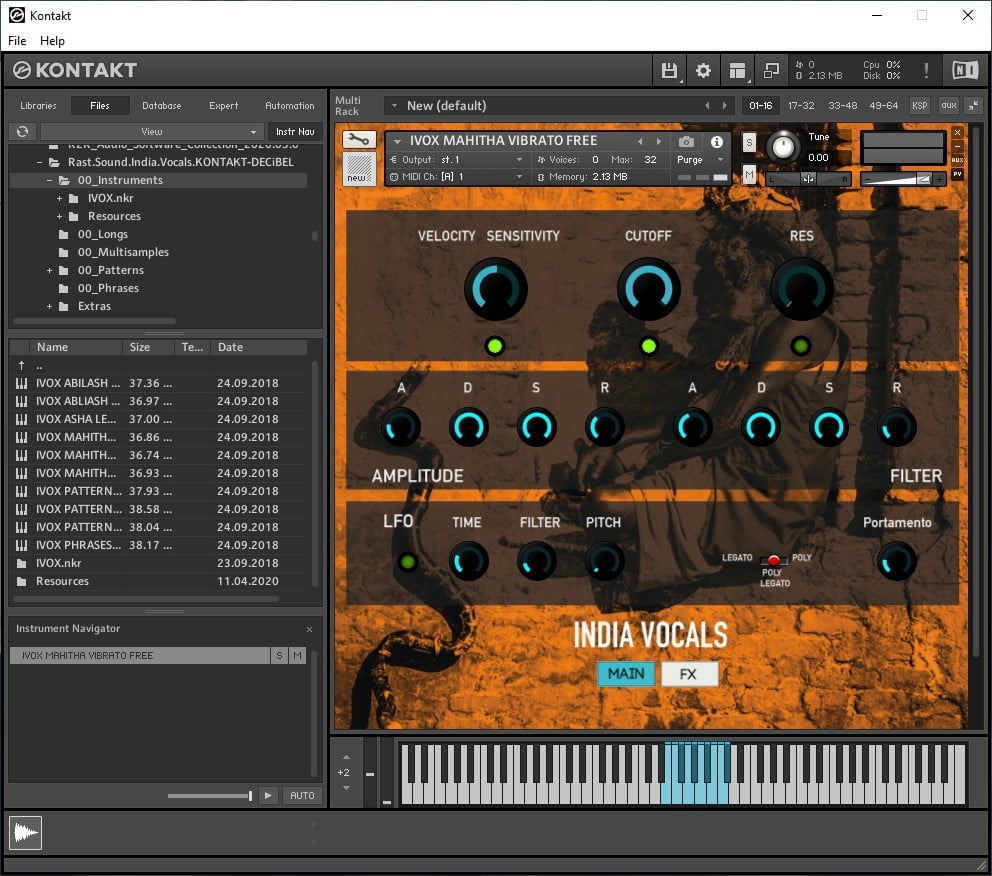This screenshot has width=992, height=876.
Task: Toggle the Velocity Sensitivity LED button
Action: [495, 346]
